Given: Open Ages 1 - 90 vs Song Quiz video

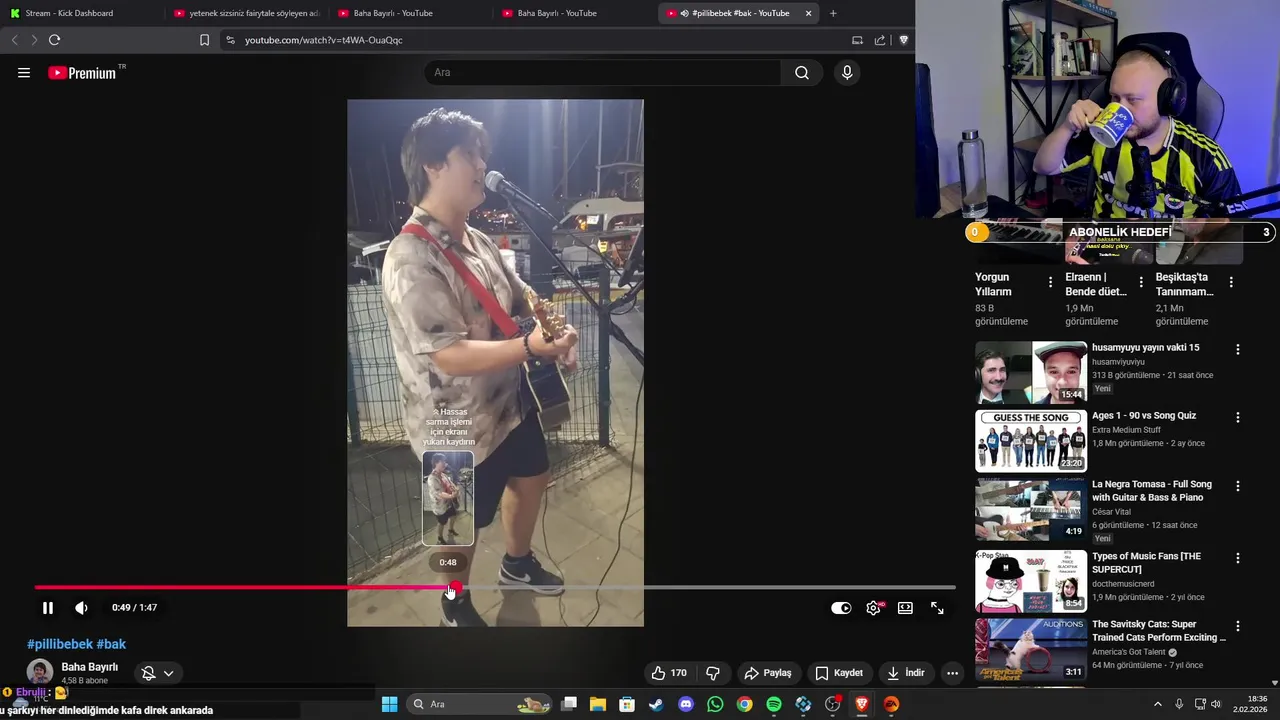Looking at the screenshot, I should 1031,440.
